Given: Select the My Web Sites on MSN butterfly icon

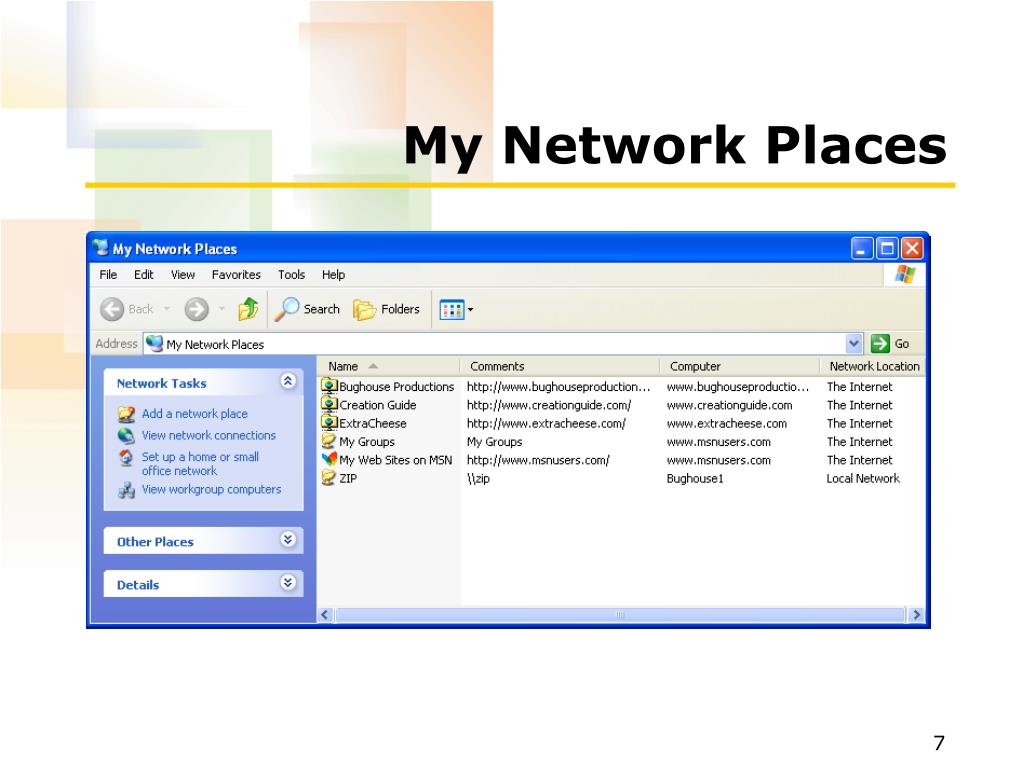Looking at the screenshot, I should [x=329, y=460].
